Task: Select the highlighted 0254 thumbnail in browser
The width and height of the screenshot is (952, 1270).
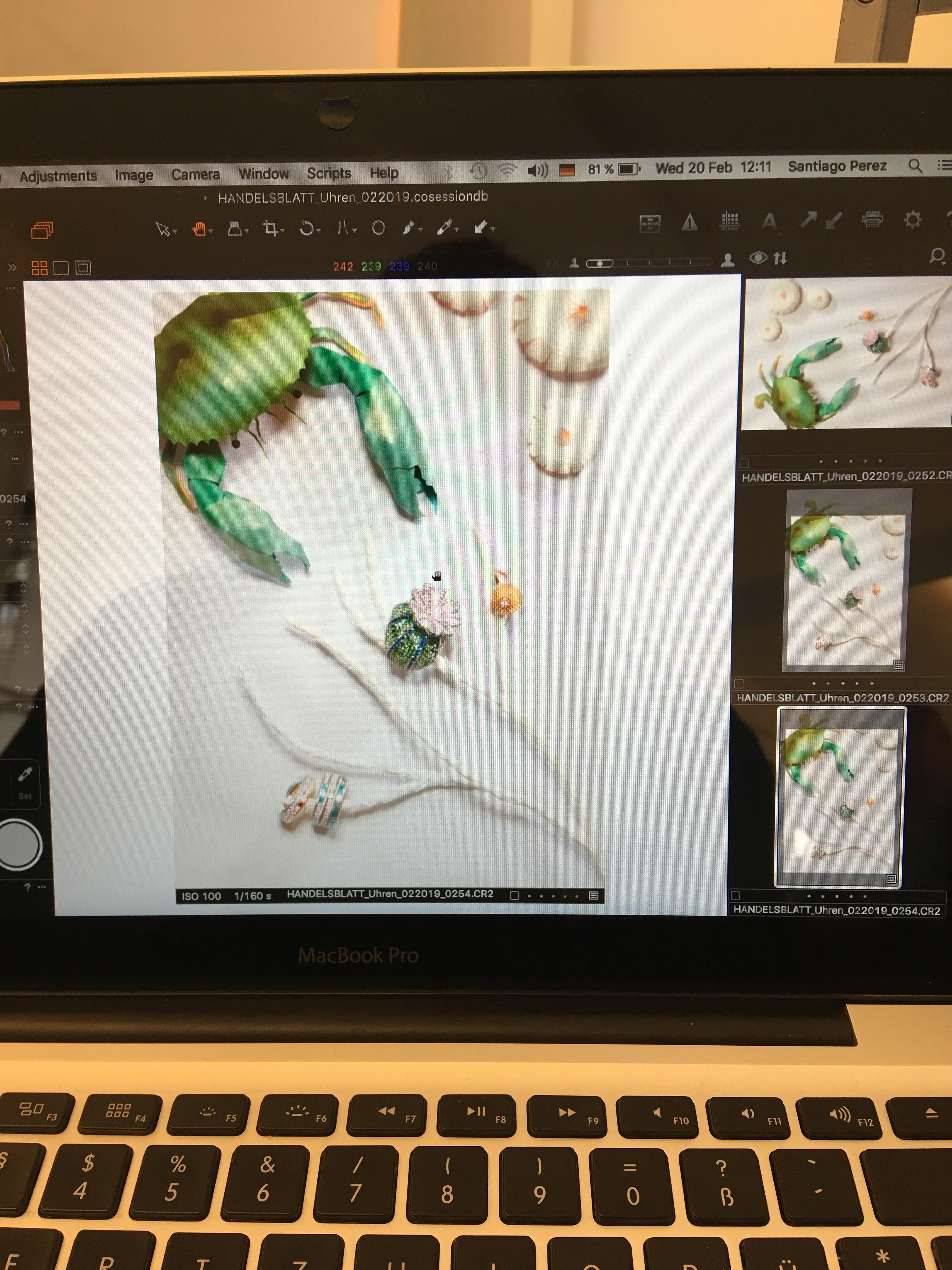Action: click(x=841, y=798)
